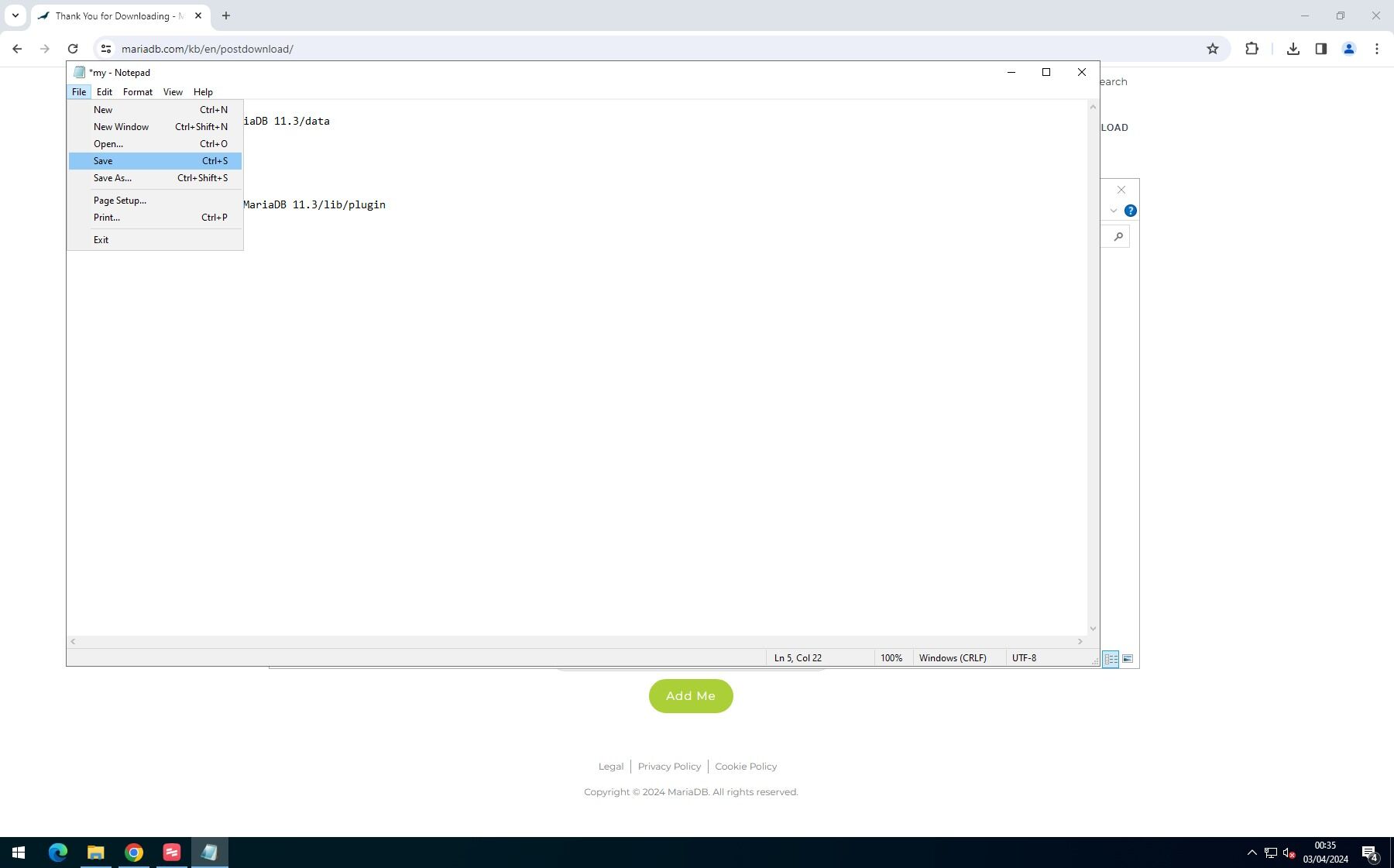The image size is (1394, 868).
Task: Open the muted volume tray icon
Action: click(1289, 853)
